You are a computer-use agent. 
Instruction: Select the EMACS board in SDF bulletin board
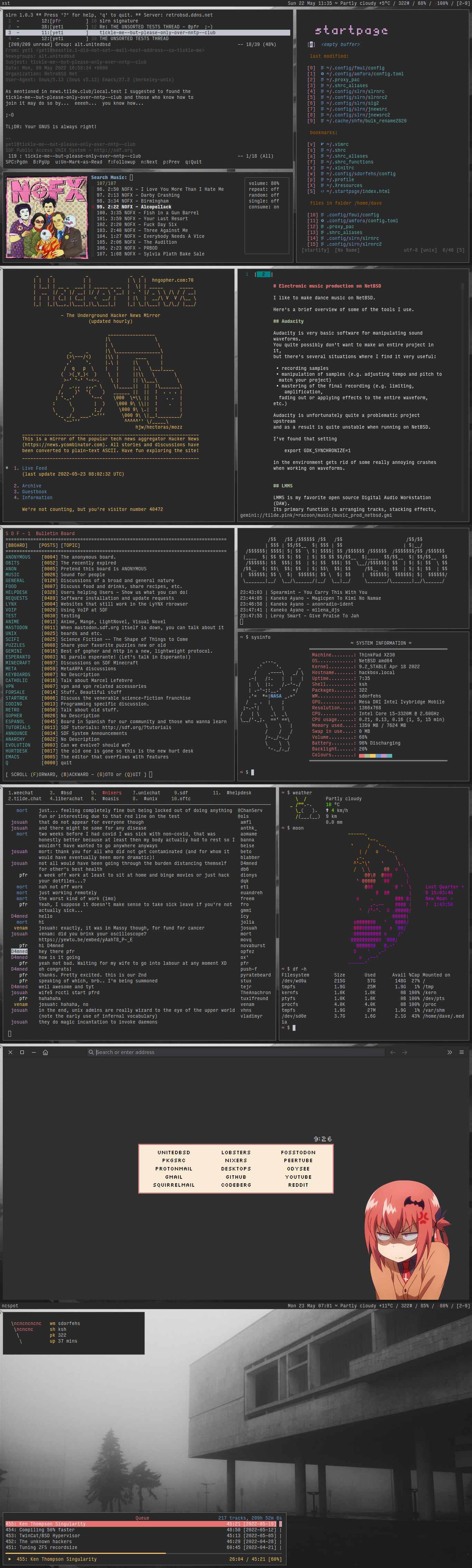click(x=12, y=757)
